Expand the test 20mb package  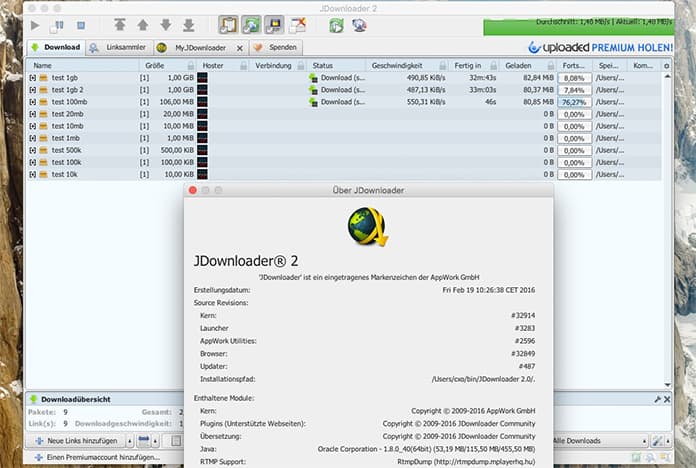click(x=32, y=114)
